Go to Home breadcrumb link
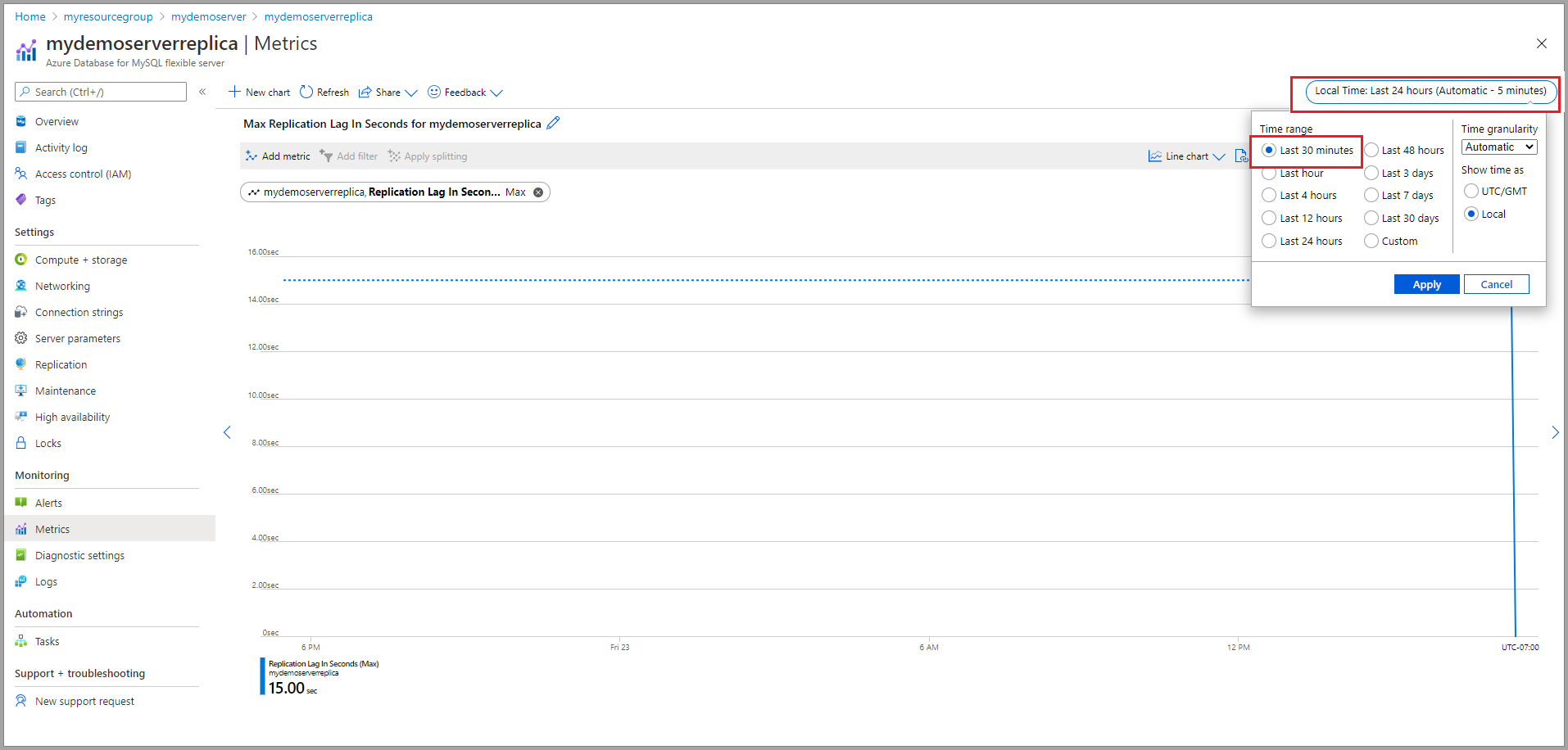The width and height of the screenshot is (1568, 750). 30,16
